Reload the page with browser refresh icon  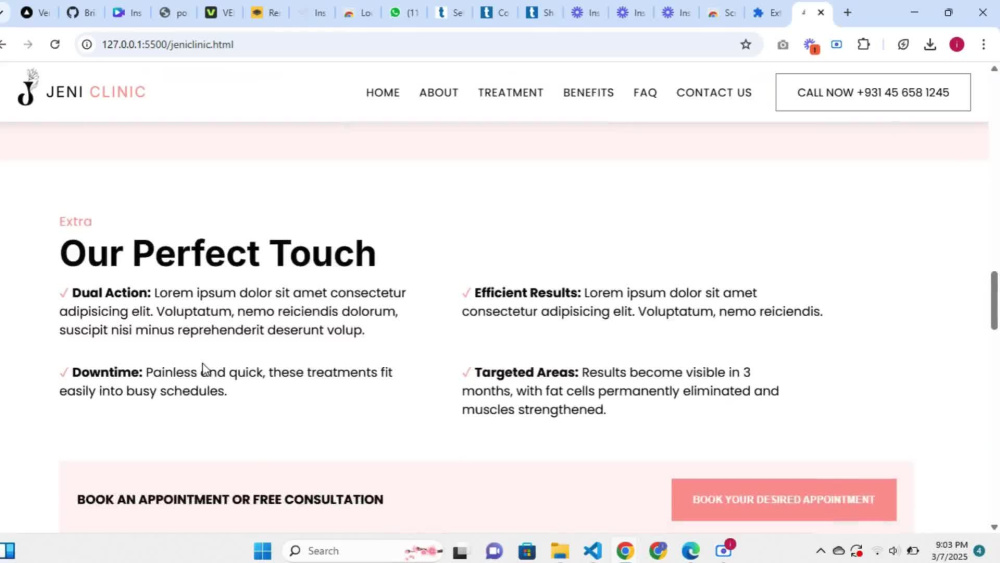(x=55, y=45)
